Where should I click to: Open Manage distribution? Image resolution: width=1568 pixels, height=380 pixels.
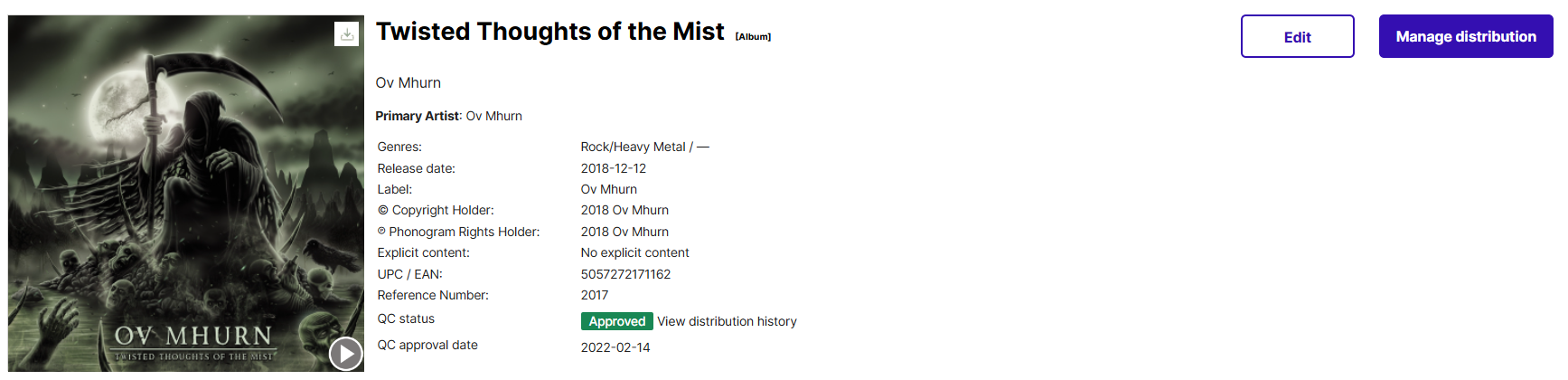[1465, 36]
